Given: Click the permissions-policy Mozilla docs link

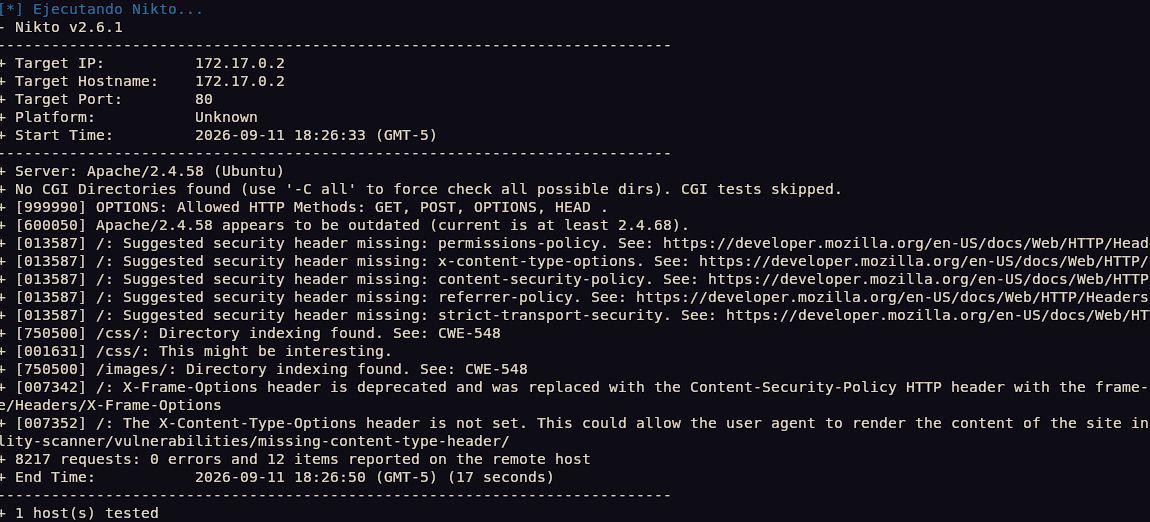Looking at the screenshot, I should click(x=907, y=243).
